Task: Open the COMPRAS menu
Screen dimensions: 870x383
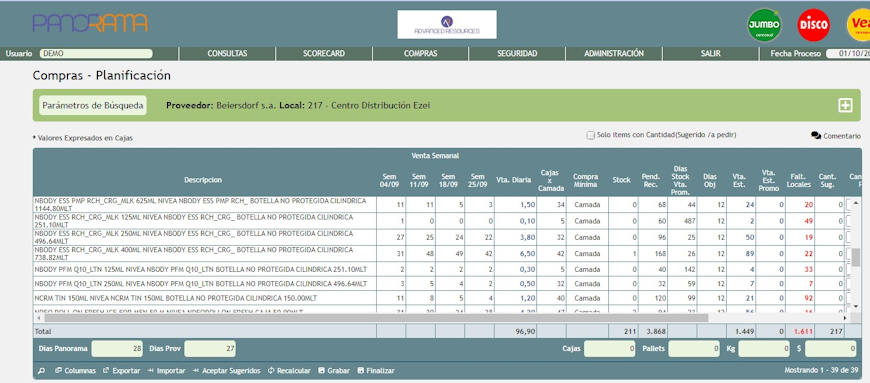Action: coord(421,54)
